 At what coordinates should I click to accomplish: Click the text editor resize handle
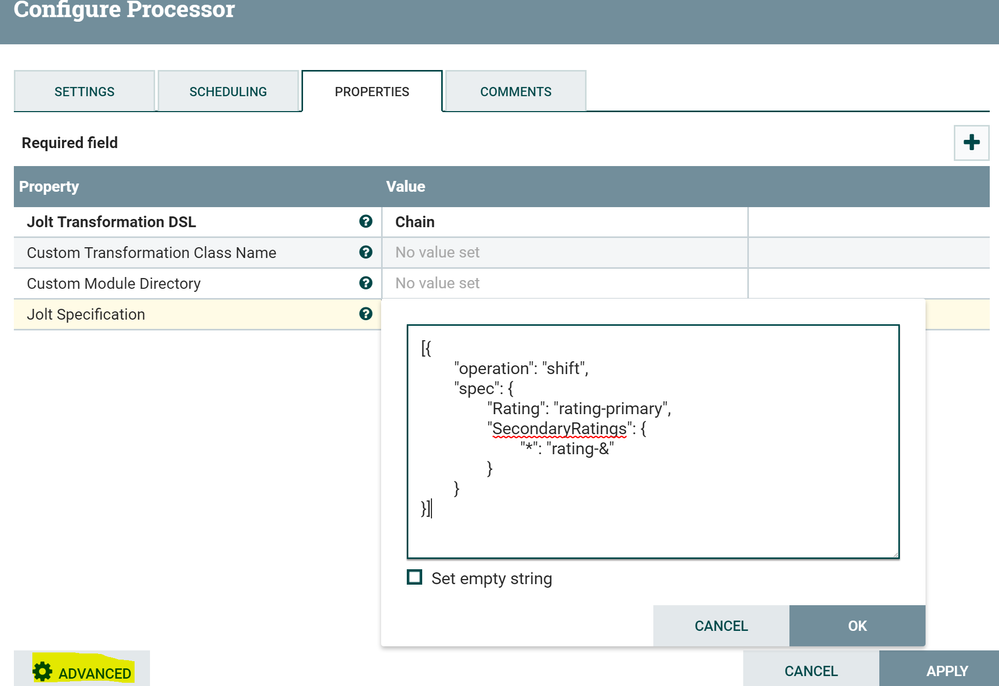(x=895, y=553)
